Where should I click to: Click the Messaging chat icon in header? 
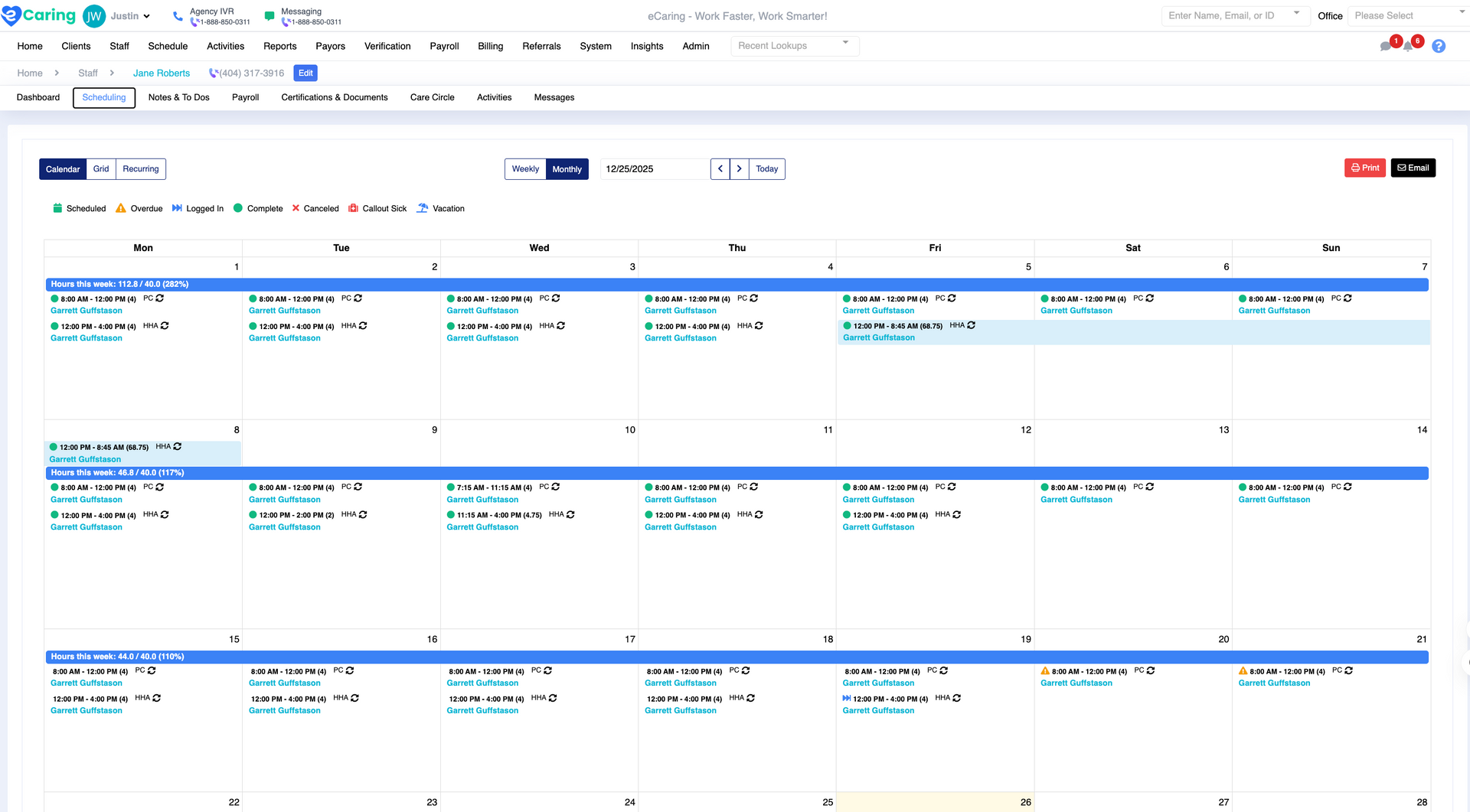tap(269, 16)
